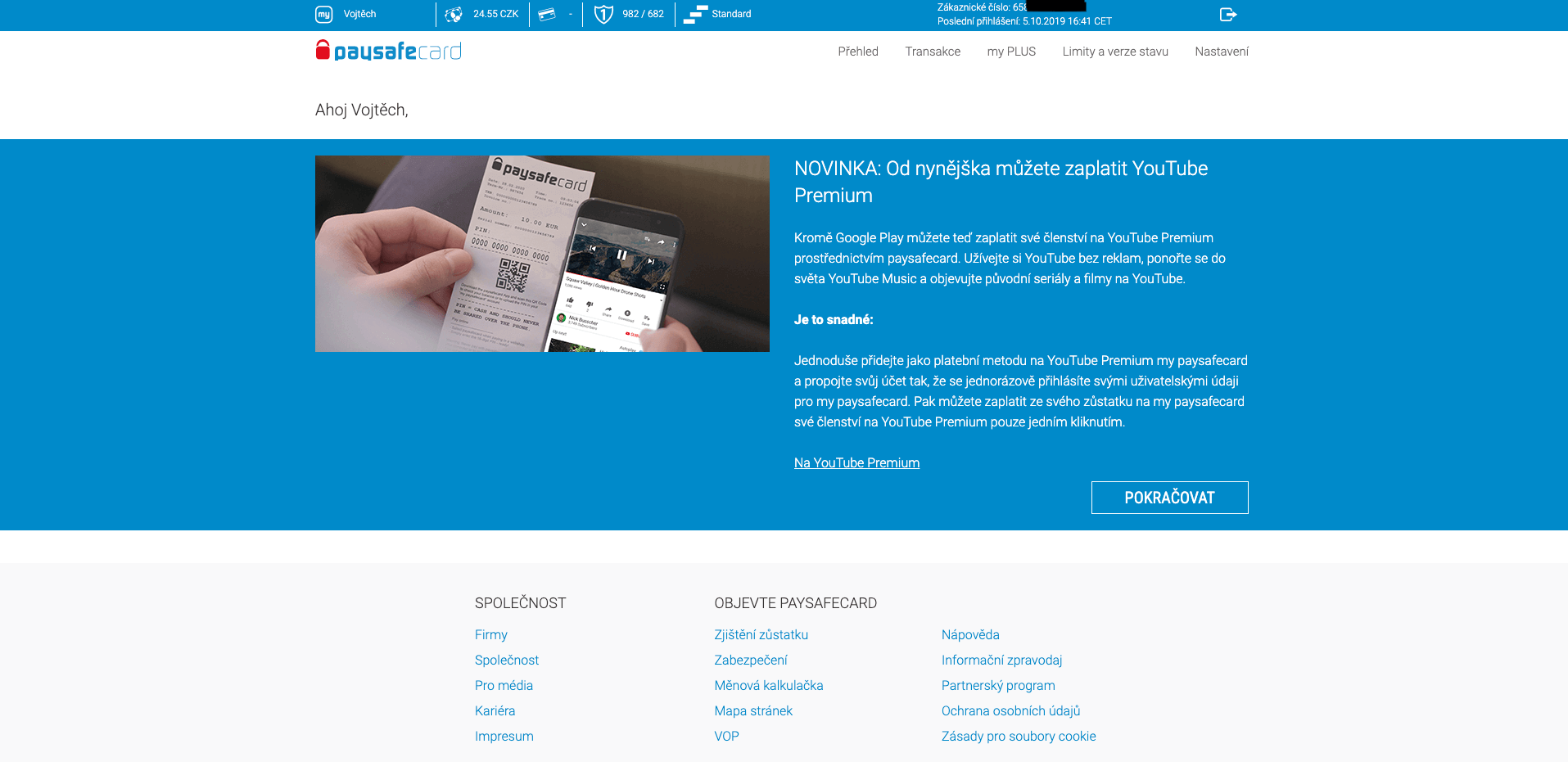This screenshot has height=762, width=1568.
Task: Open the VOP link
Action: click(726, 737)
